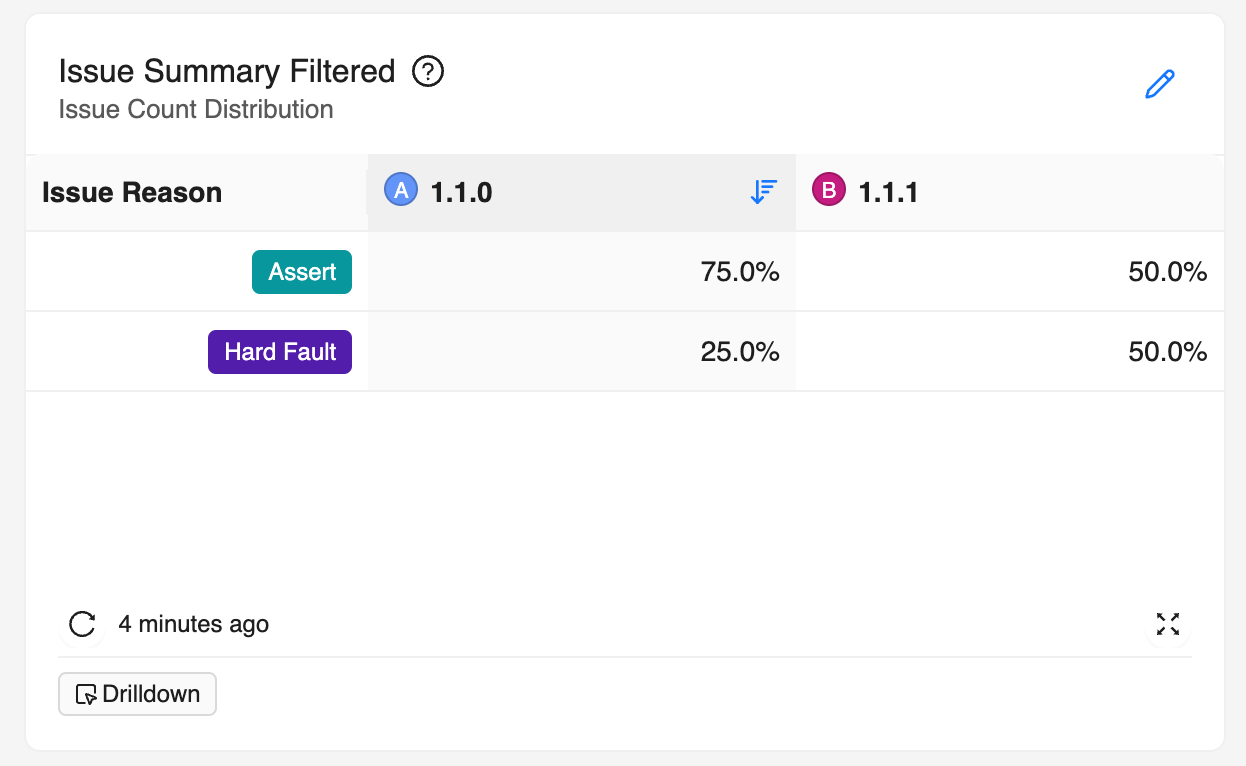Select the Assert issue tag
This screenshot has height=766, width=1246.
click(x=302, y=272)
